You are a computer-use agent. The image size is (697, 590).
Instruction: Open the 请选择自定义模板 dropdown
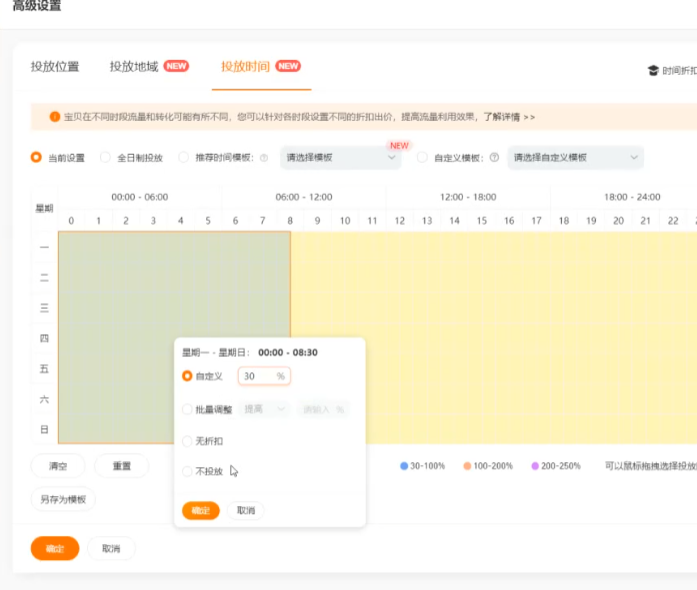pos(575,158)
